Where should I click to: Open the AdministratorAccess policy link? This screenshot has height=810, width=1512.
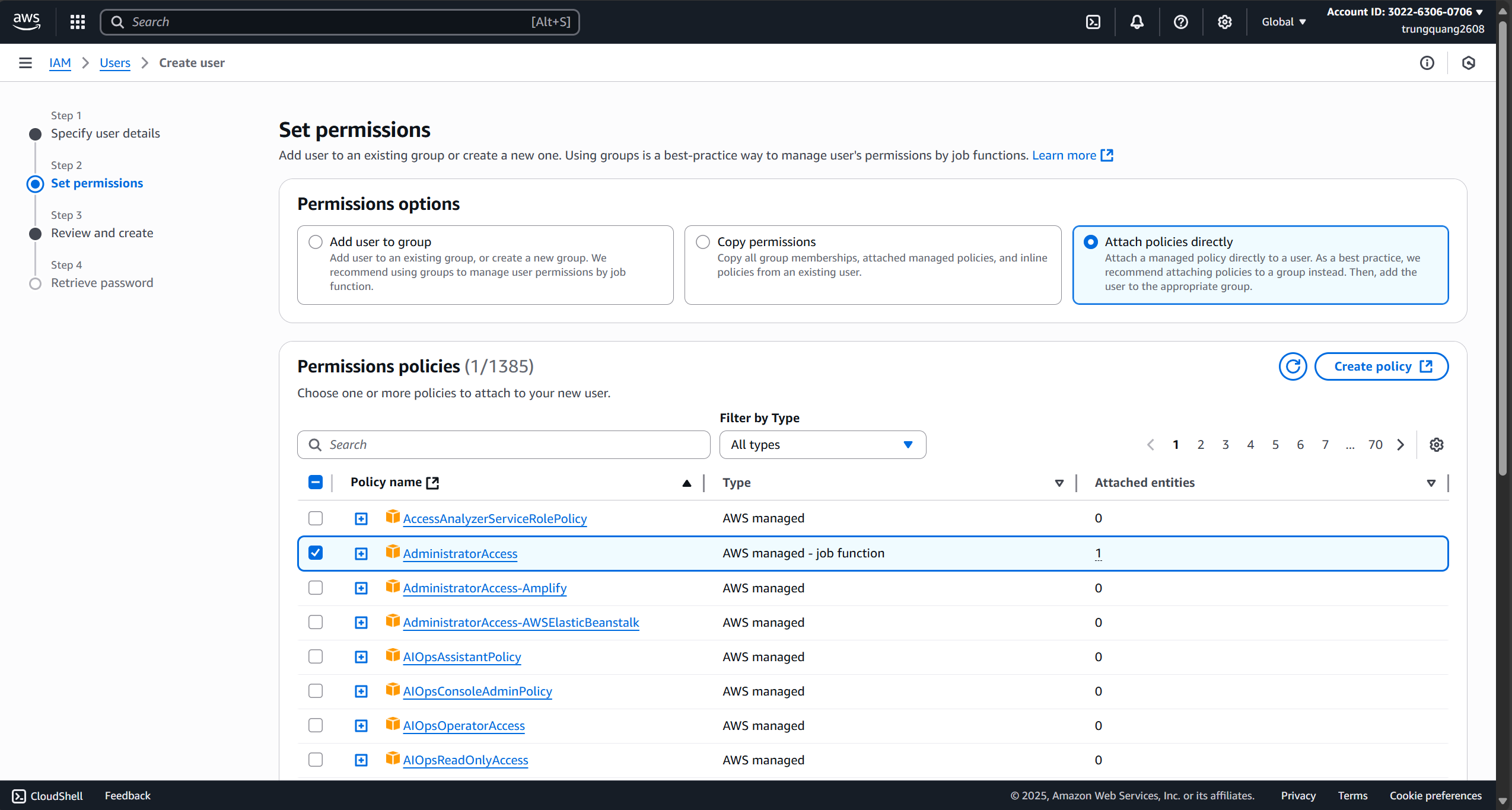(x=460, y=554)
